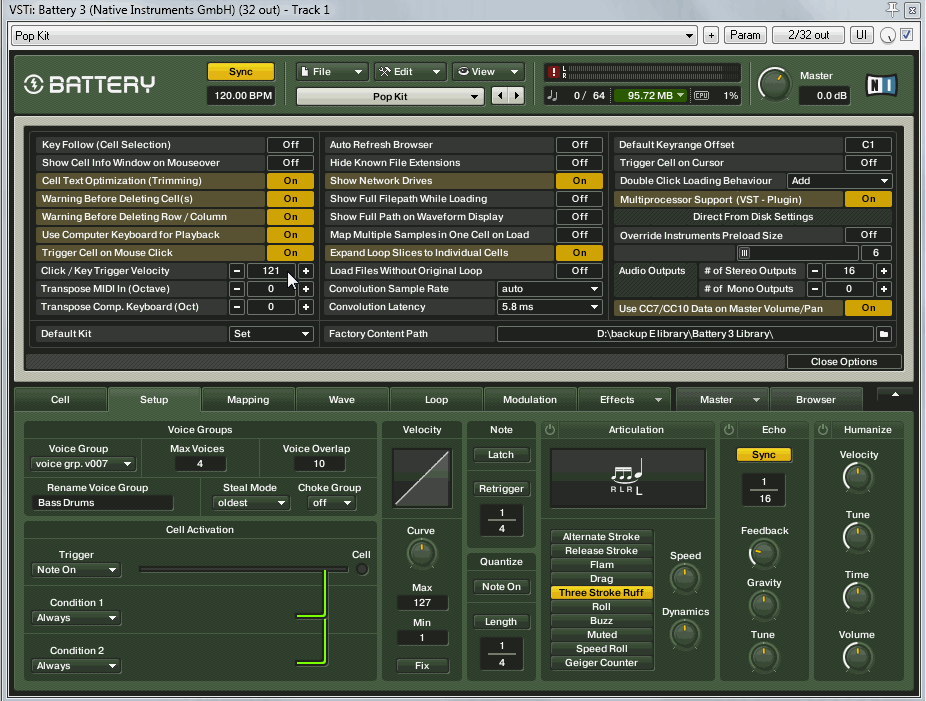Open the View menu

pos(488,71)
